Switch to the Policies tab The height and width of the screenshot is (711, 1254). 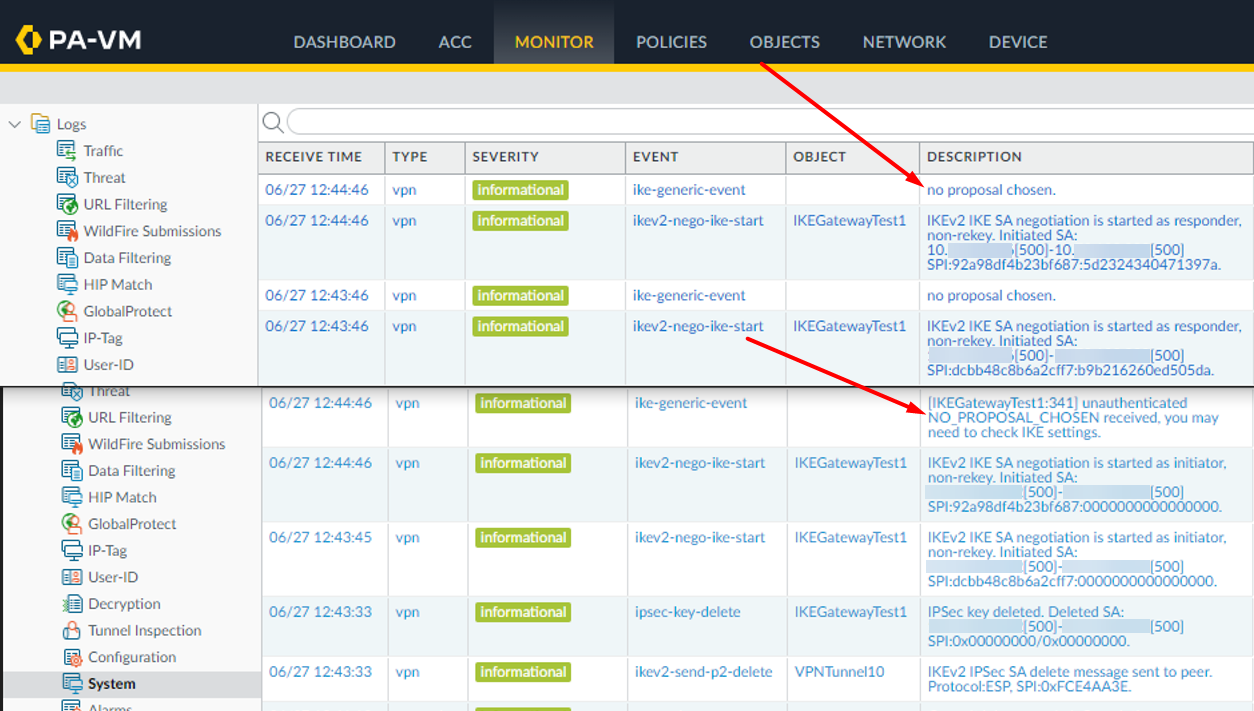pos(671,42)
